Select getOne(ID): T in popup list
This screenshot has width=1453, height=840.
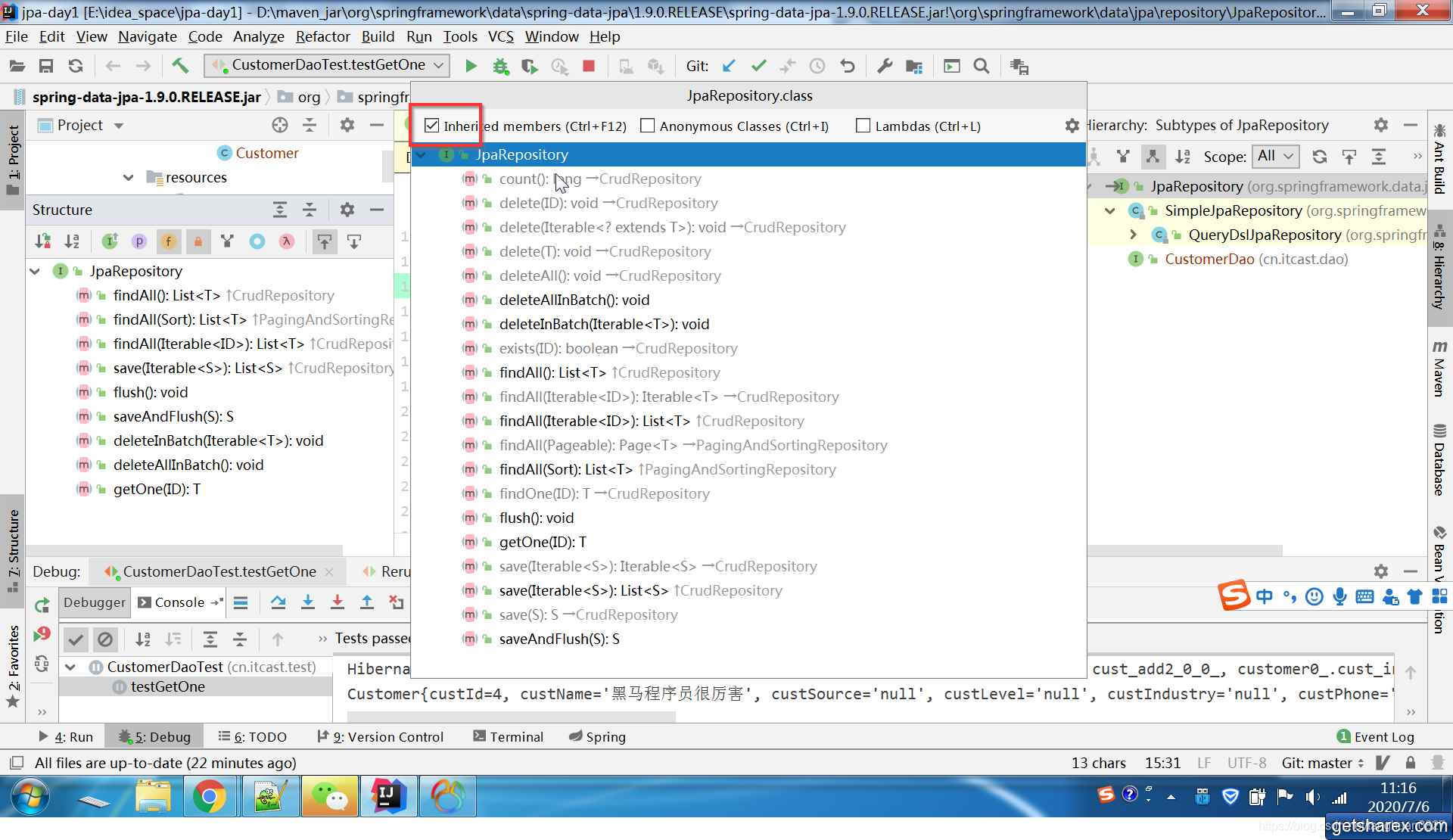[543, 542]
